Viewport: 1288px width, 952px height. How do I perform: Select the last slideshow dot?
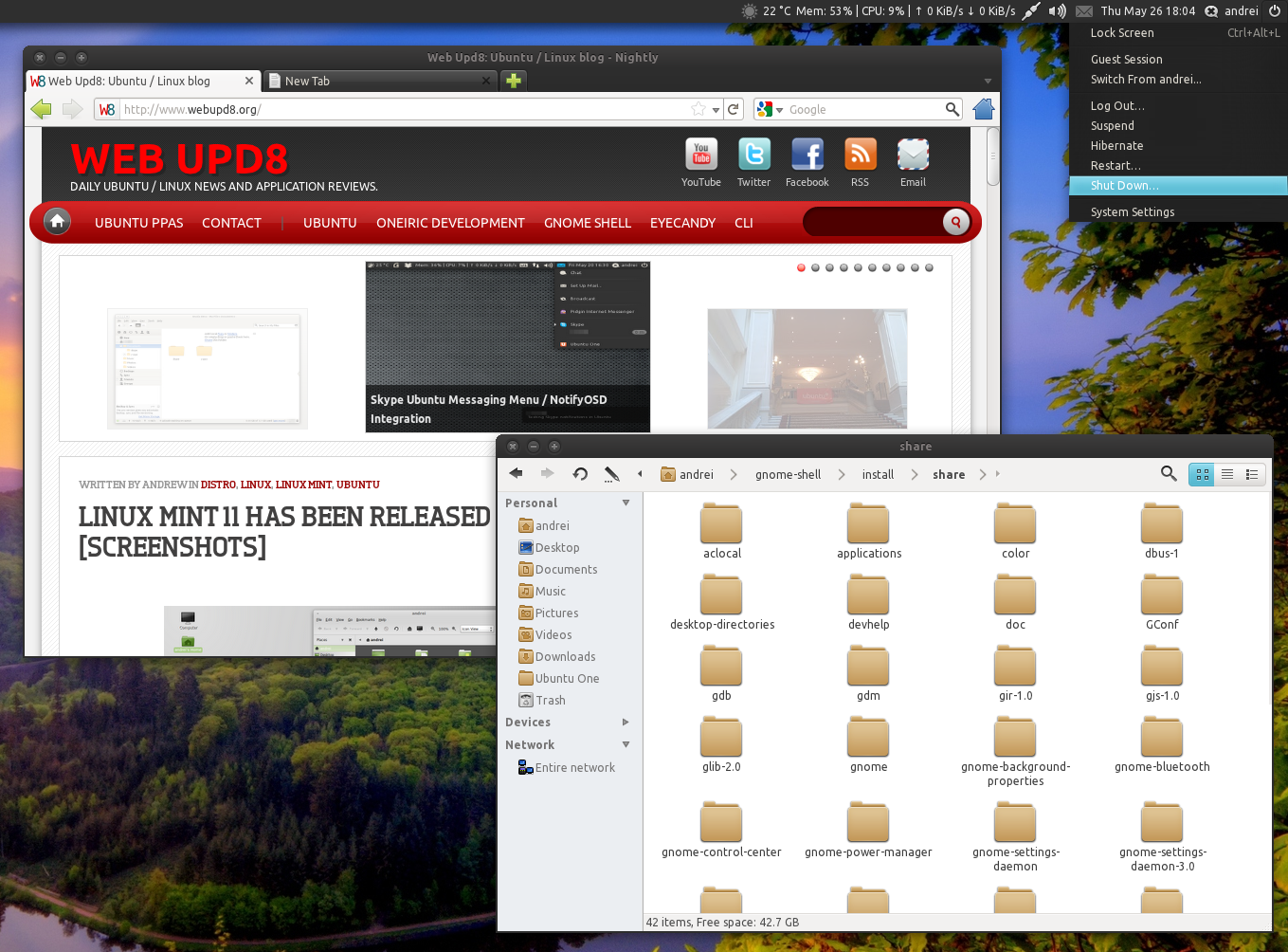(x=929, y=268)
